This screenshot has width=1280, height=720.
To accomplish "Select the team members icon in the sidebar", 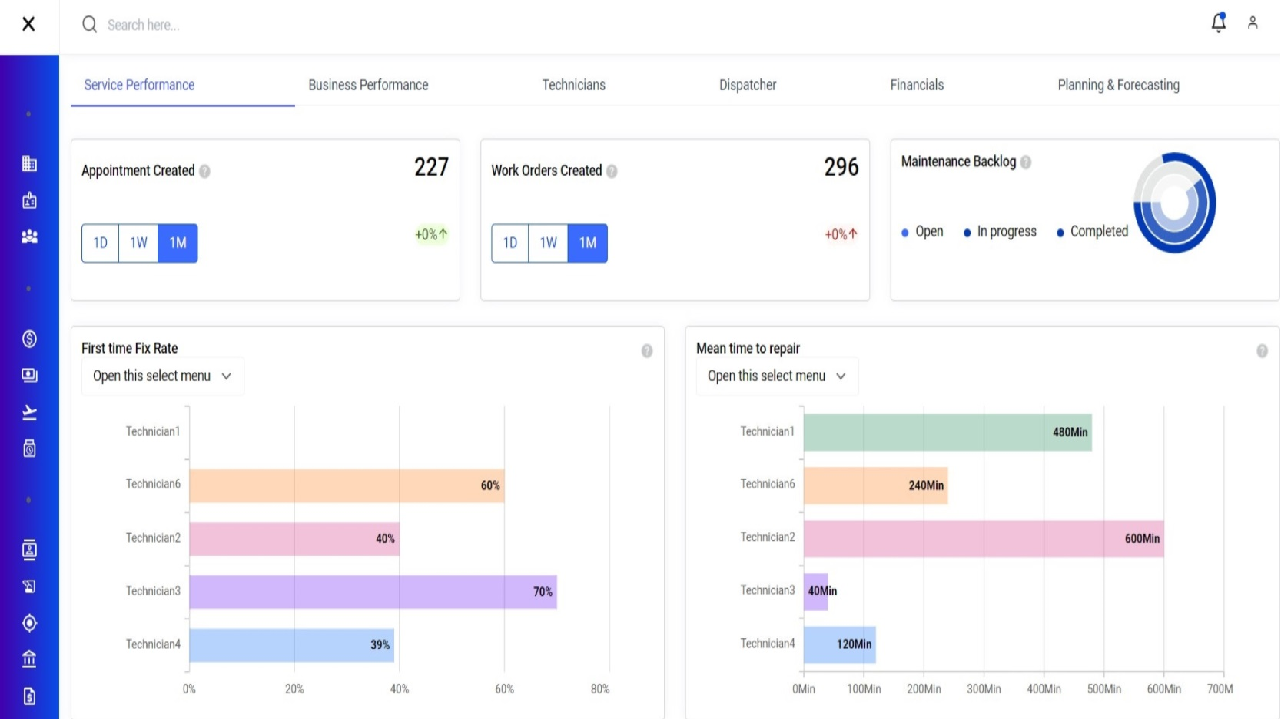I will (x=29, y=236).
